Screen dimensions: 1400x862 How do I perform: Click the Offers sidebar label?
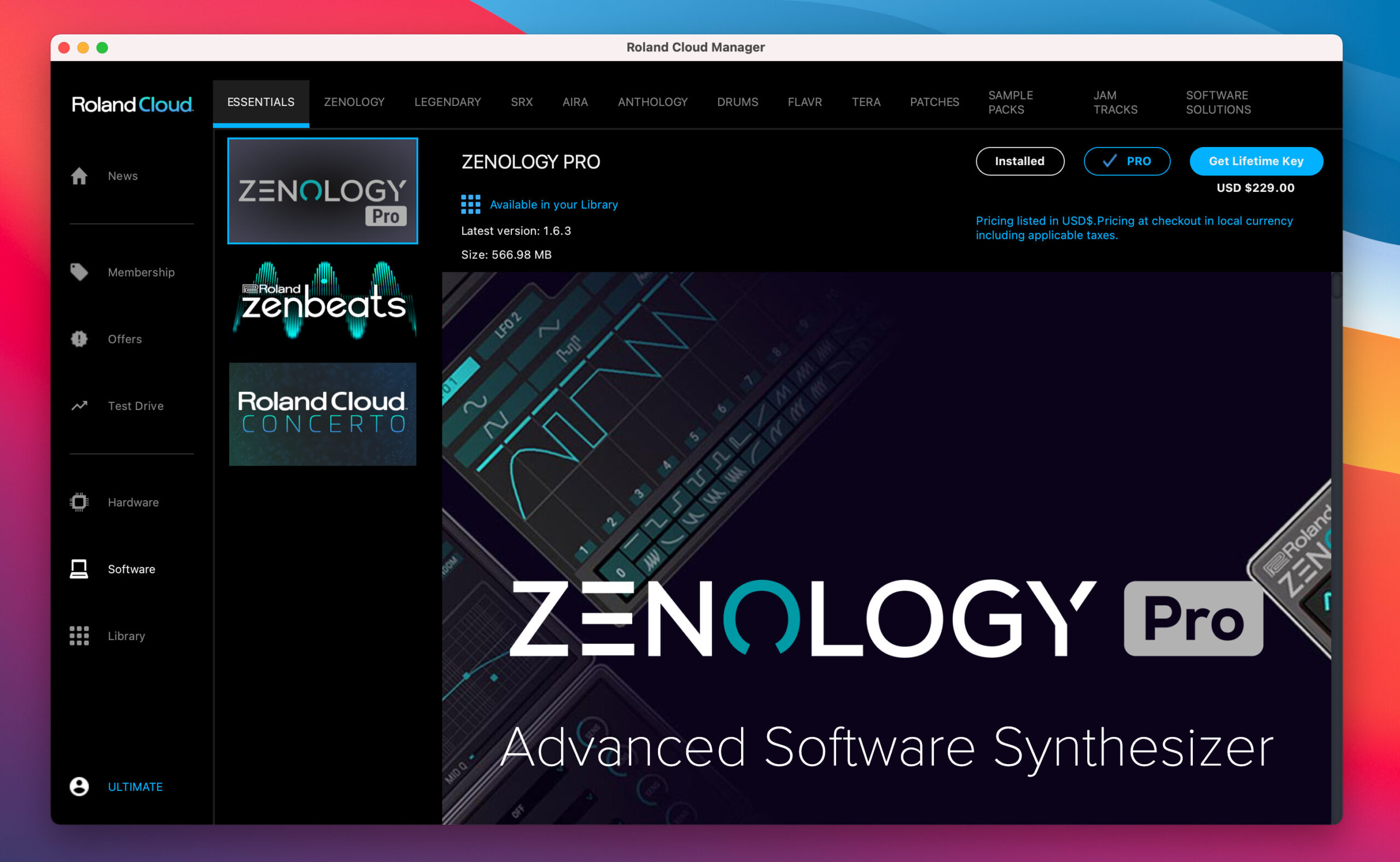(x=125, y=339)
